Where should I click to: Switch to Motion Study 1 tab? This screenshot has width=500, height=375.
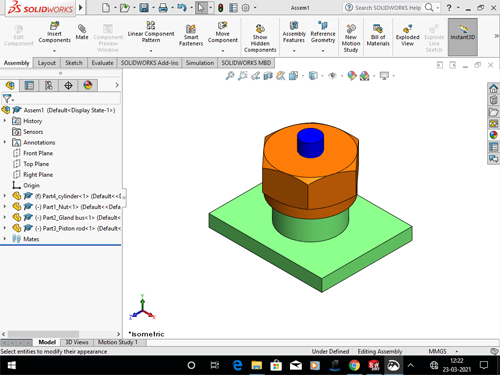[118, 342]
